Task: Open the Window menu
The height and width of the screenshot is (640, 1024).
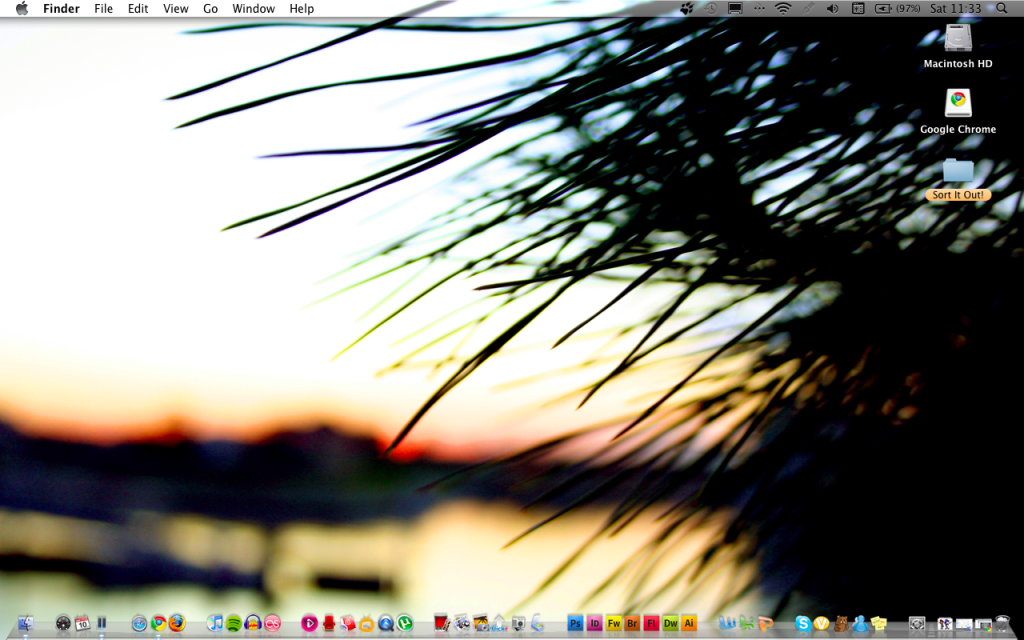Action: pos(253,8)
